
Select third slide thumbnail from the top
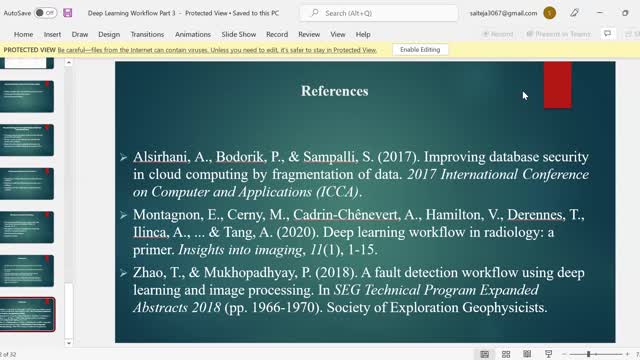tap(27, 140)
